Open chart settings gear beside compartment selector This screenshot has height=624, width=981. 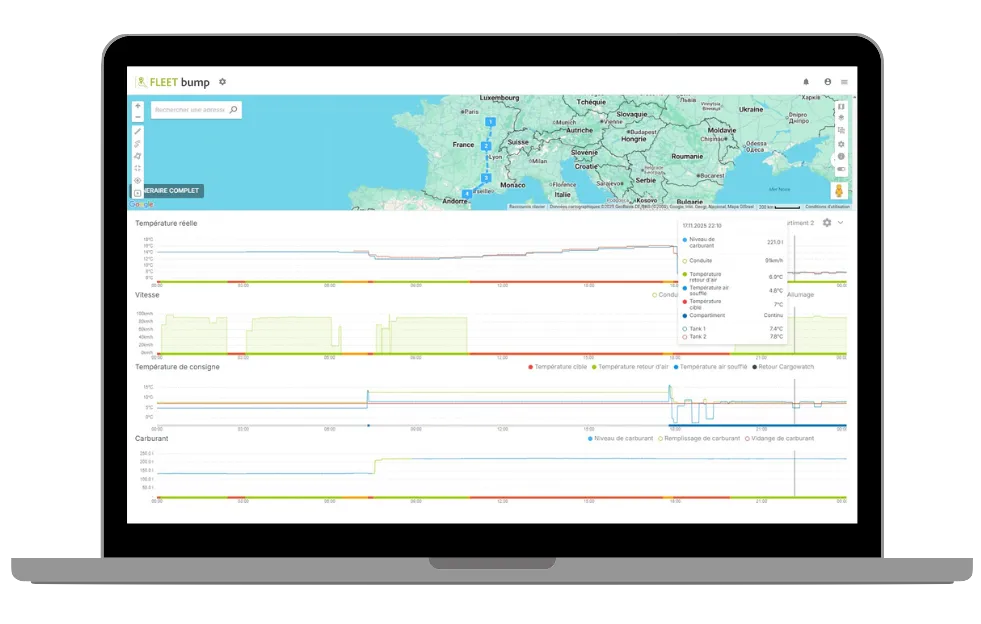tap(827, 223)
